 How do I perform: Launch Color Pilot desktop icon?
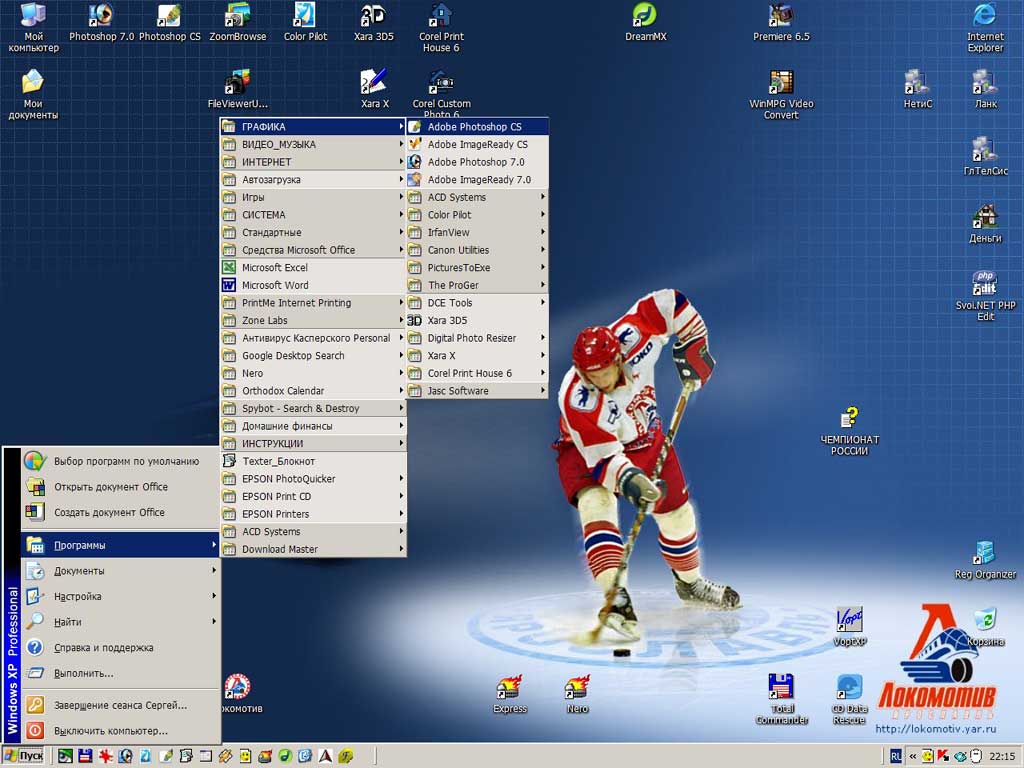click(305, 22)
